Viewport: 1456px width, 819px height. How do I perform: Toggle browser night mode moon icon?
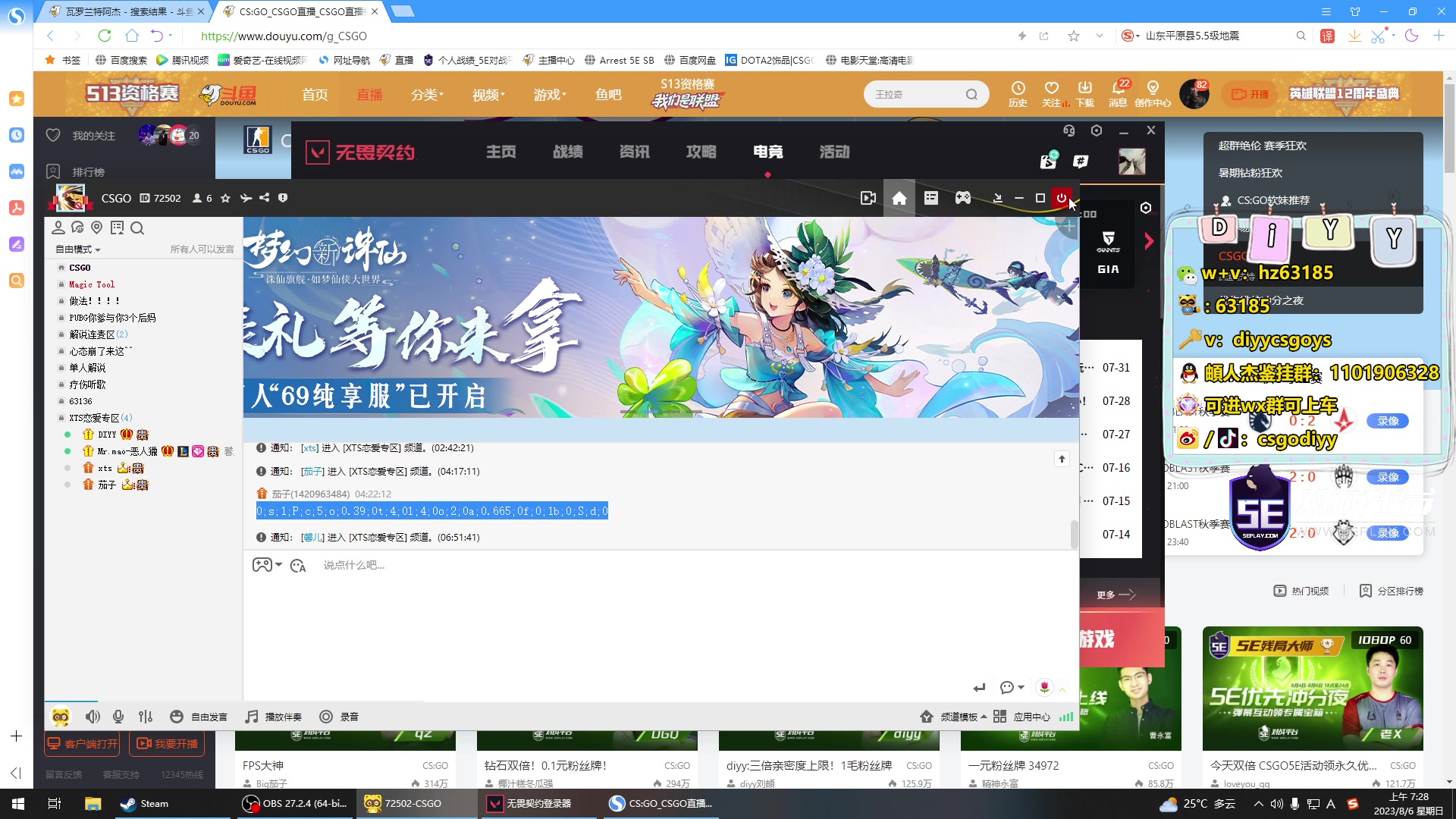coord(1411,36)
